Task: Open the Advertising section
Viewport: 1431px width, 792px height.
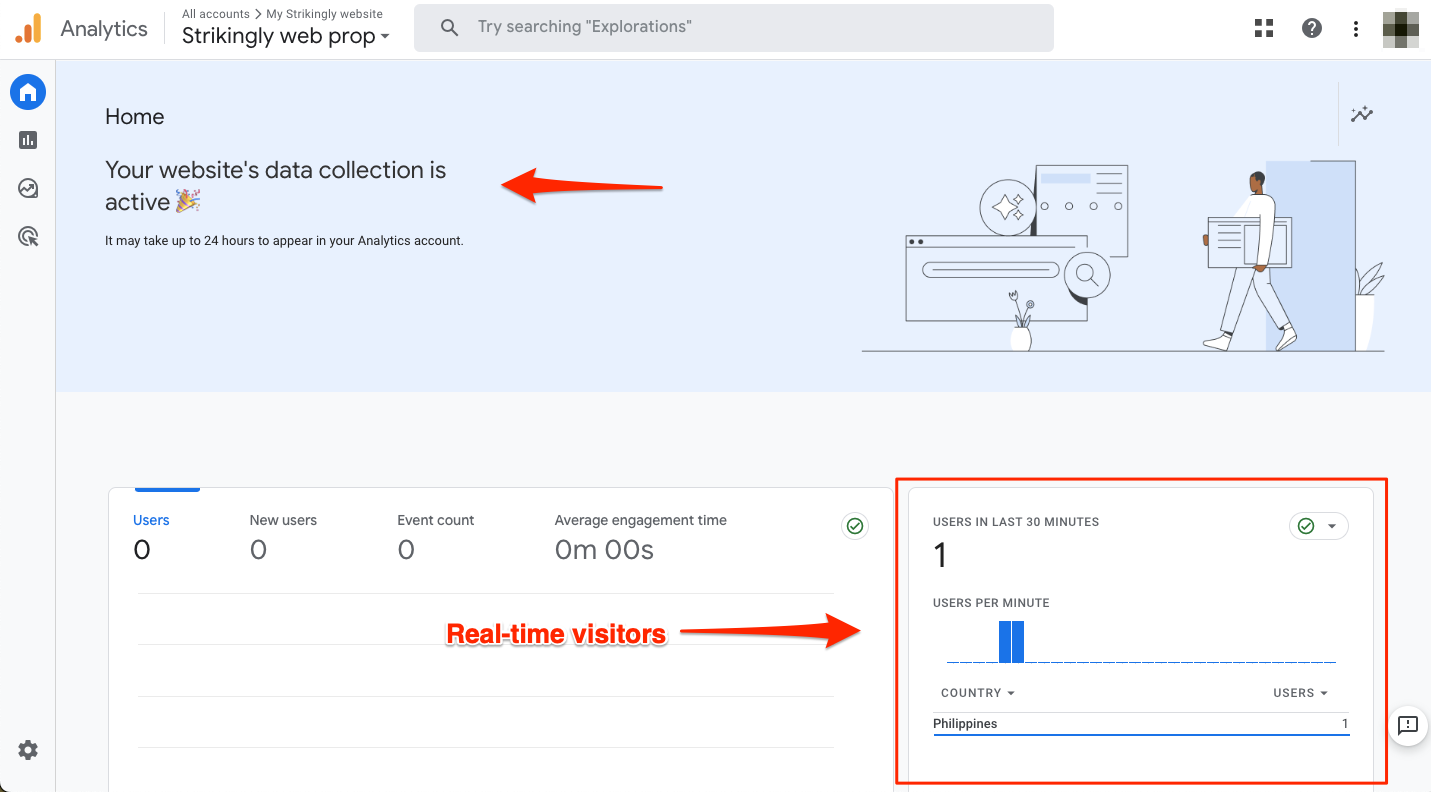Action: pos(27,236)
